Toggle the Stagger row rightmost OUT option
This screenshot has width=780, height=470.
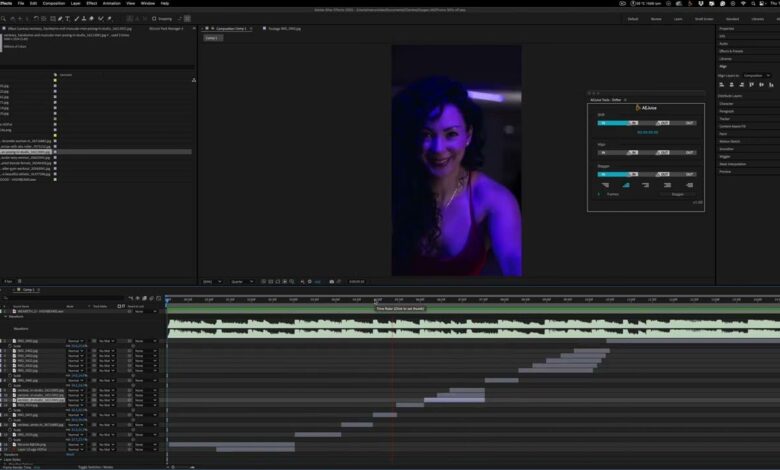pyautogui.click(x=689, y=175)
